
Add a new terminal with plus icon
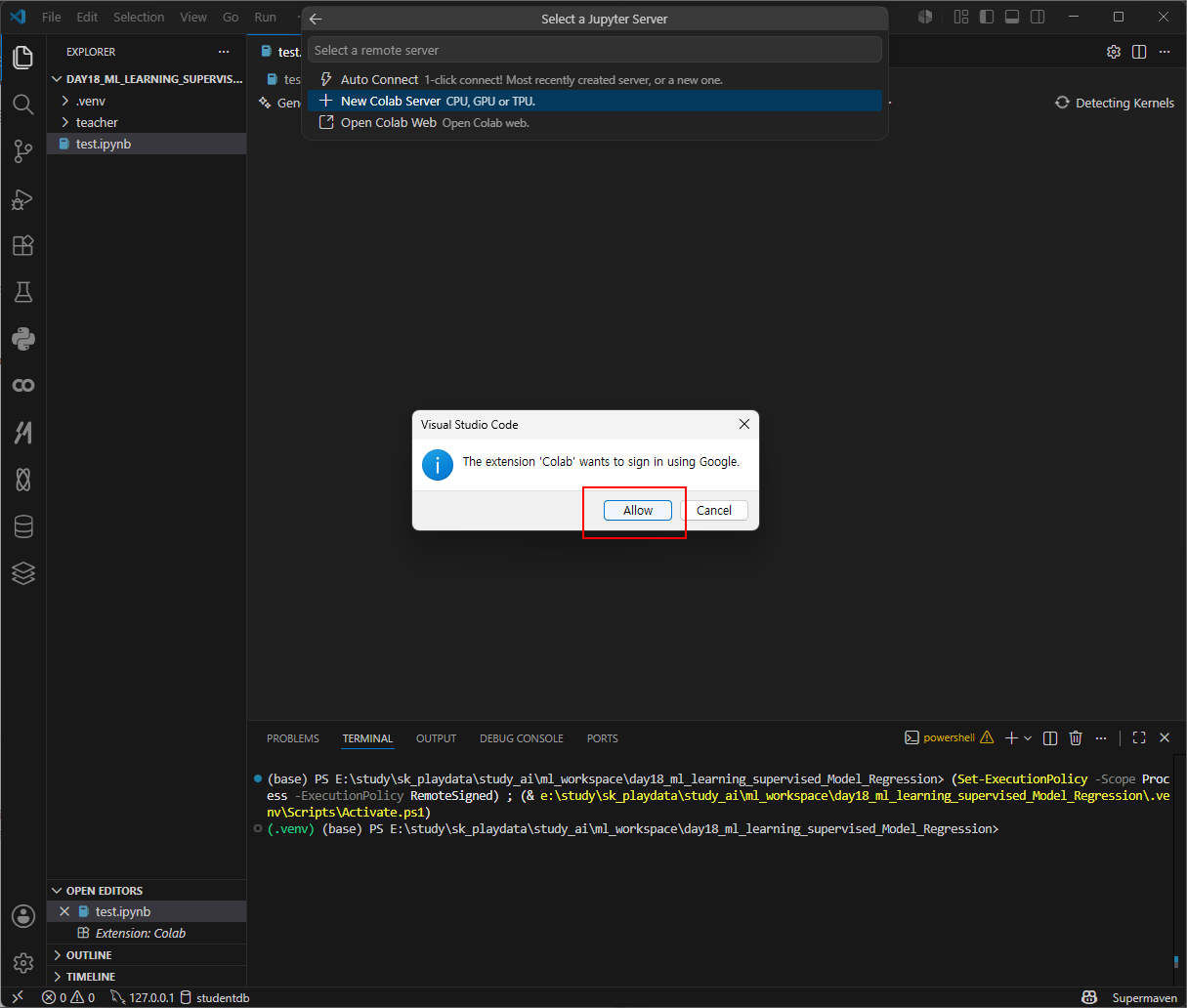point(1011,738)
